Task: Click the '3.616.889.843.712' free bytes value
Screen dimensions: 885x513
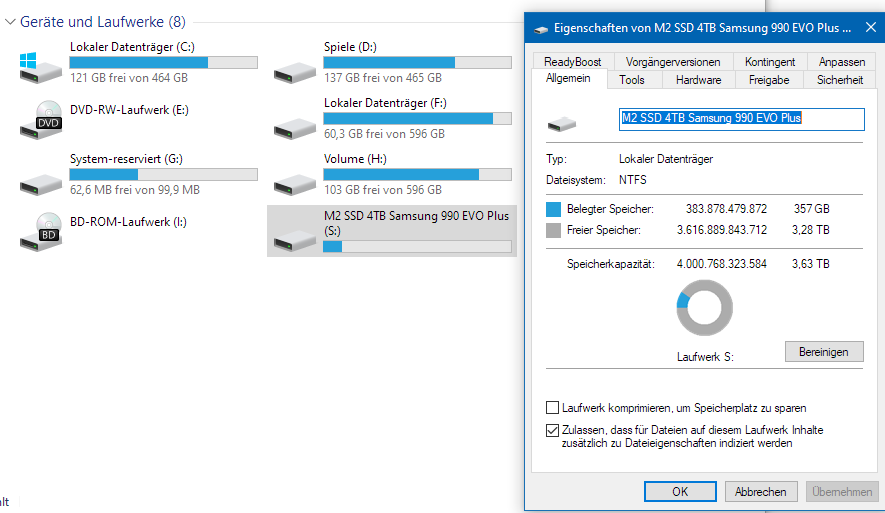Action: (x=722, y=230)
